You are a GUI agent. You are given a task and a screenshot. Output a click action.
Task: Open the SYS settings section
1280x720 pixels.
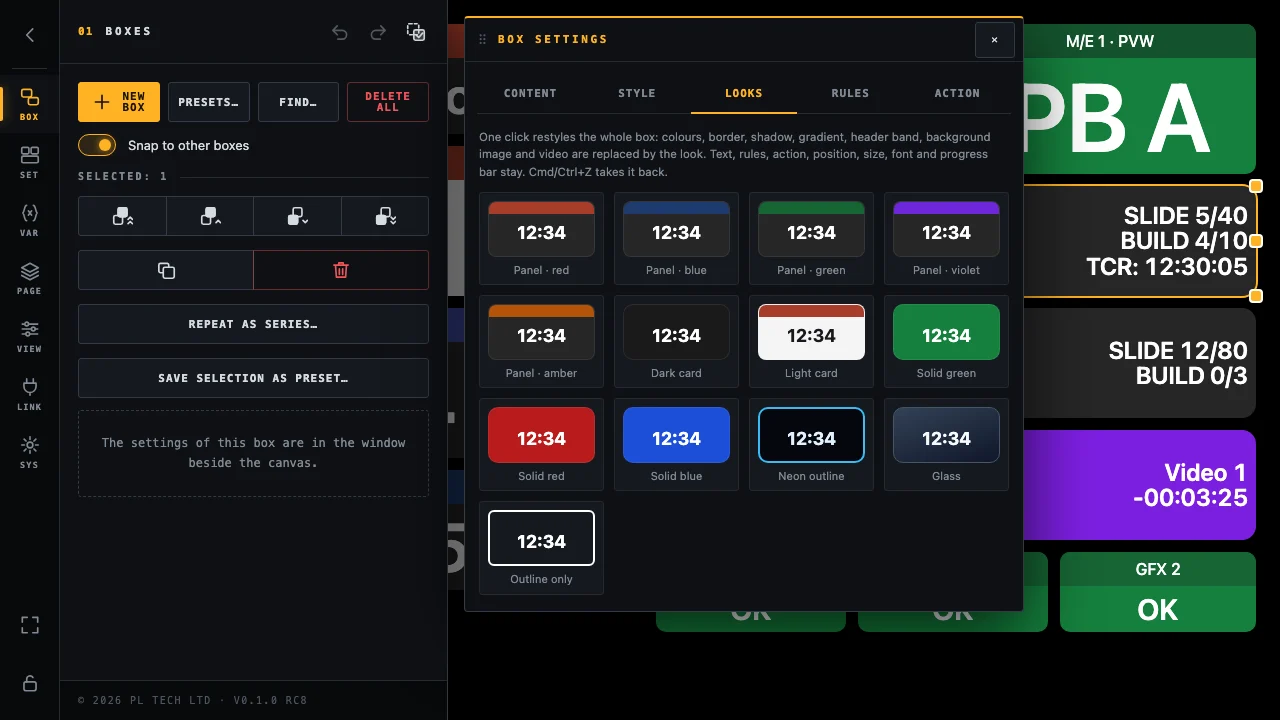click(x=30, y=452)
